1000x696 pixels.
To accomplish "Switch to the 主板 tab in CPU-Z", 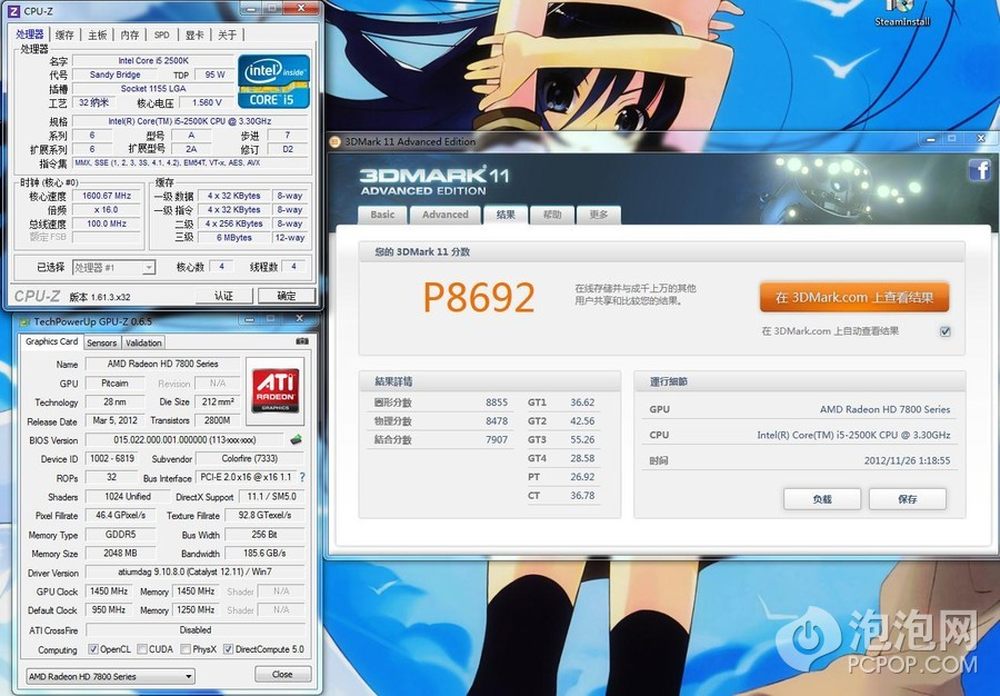I will pos(97,35).
